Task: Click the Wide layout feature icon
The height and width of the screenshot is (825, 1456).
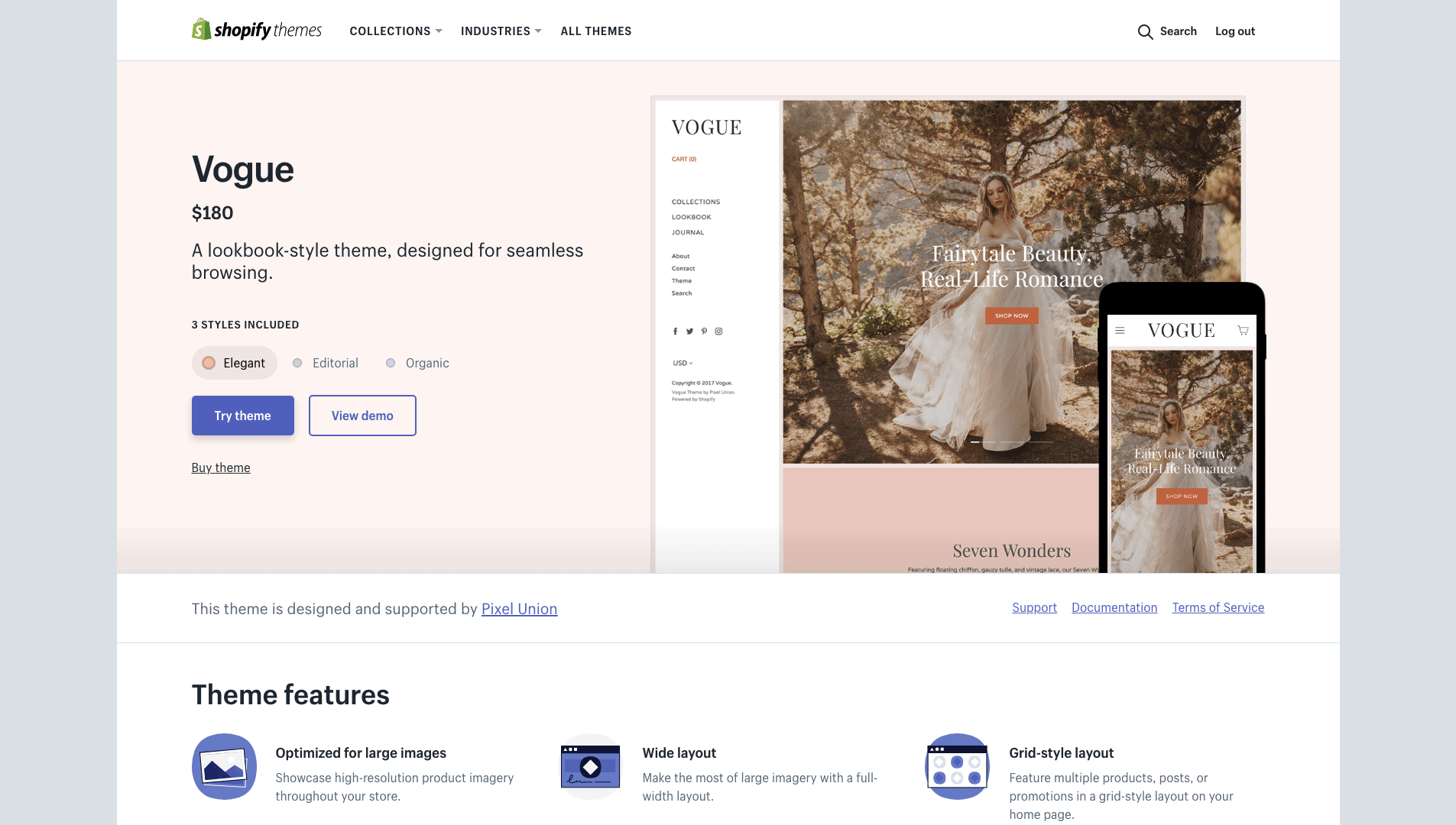Action: pos(591,766)
